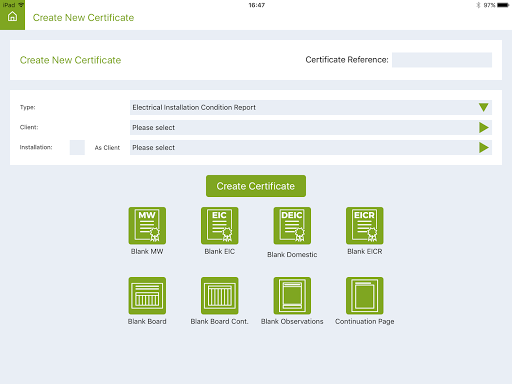Open the Continuation Page icon
The width and height of the screenshot is (512, 384).
365,296
